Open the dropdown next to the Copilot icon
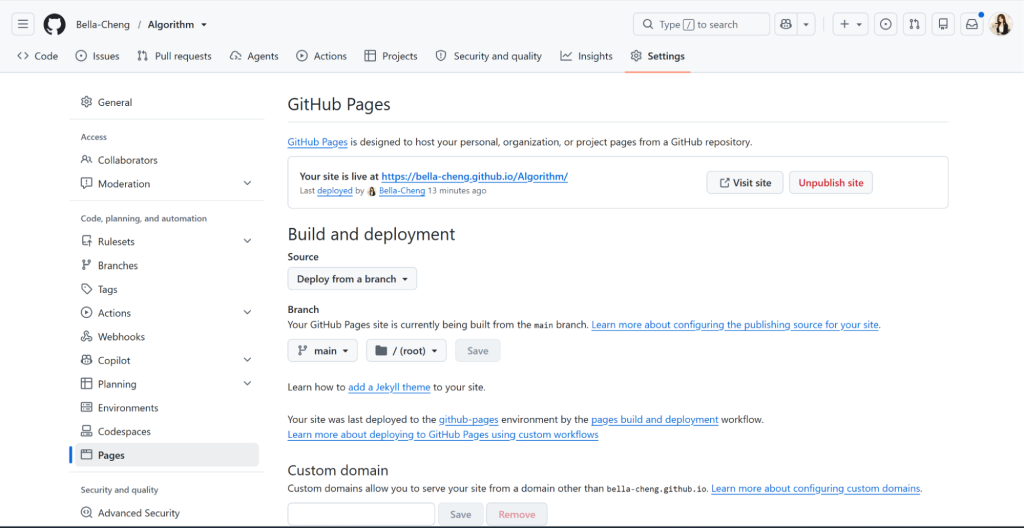 (805, 24)
